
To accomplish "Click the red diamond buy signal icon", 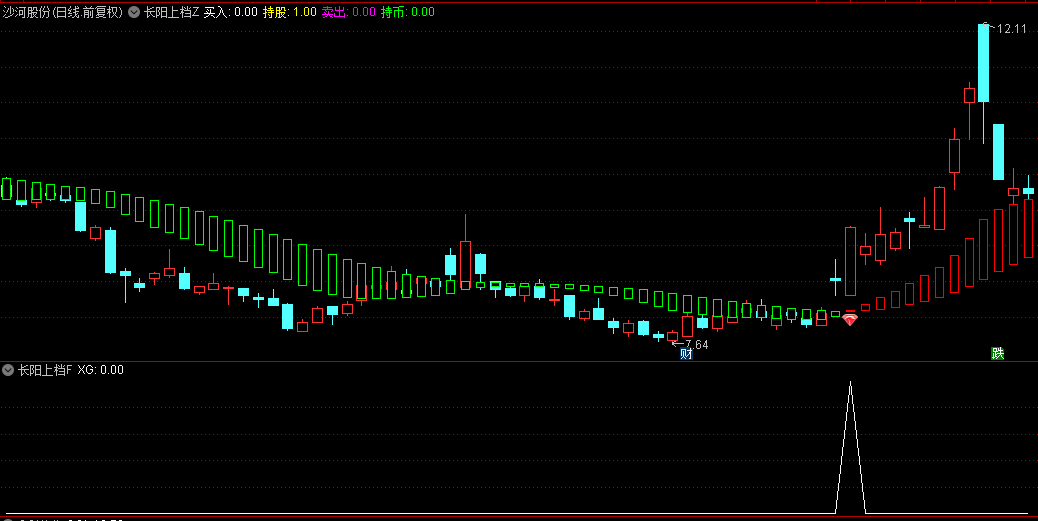I will tap(850, 320).
